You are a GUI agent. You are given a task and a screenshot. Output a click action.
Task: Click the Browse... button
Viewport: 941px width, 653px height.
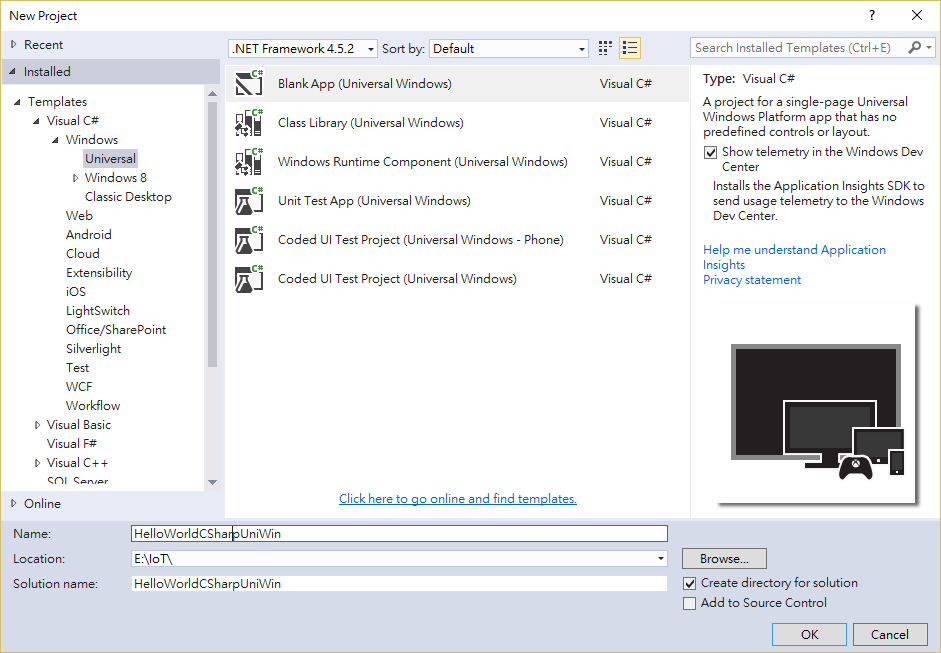(724, 559)
